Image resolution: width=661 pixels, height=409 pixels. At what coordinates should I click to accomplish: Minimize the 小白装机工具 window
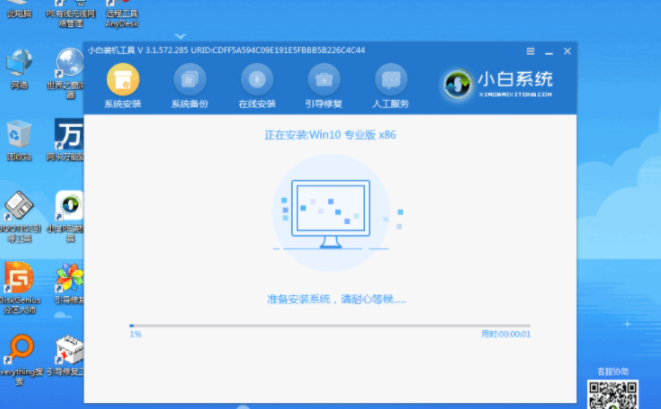tap(548, 49)
